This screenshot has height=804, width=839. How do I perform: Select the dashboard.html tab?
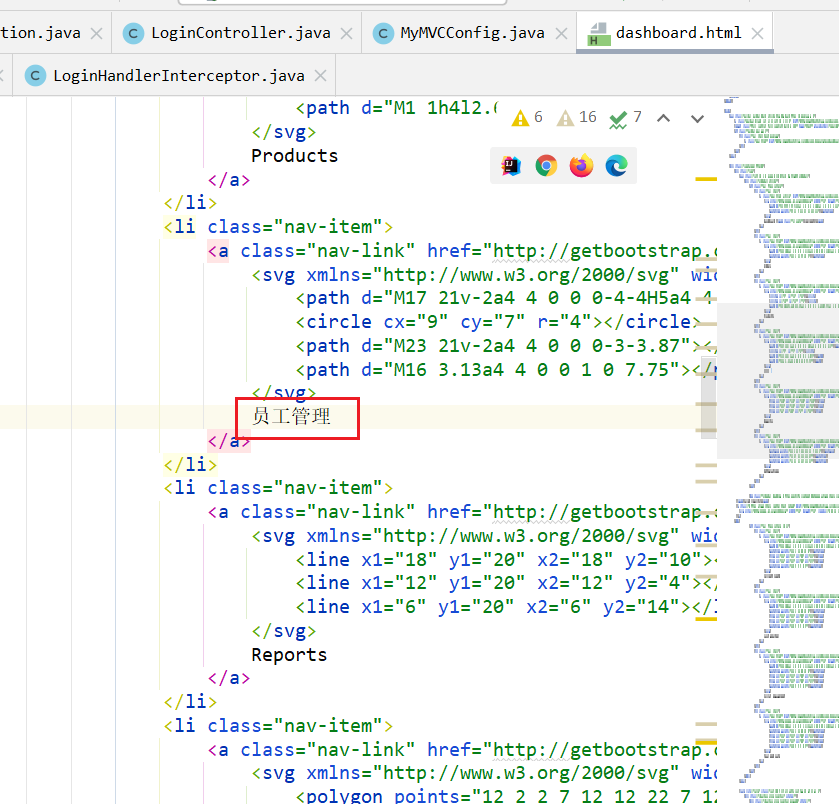tap(678, 33)
